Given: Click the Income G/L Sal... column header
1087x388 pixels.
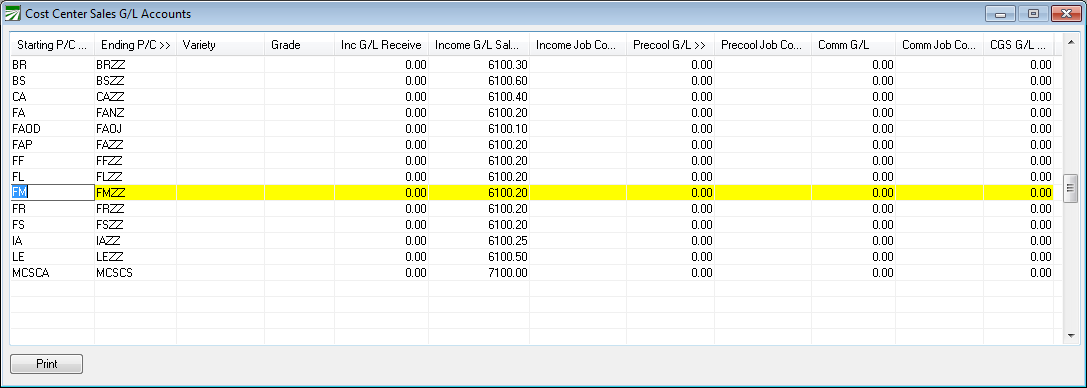Looking at the screenshot, I should coord(479,45).
